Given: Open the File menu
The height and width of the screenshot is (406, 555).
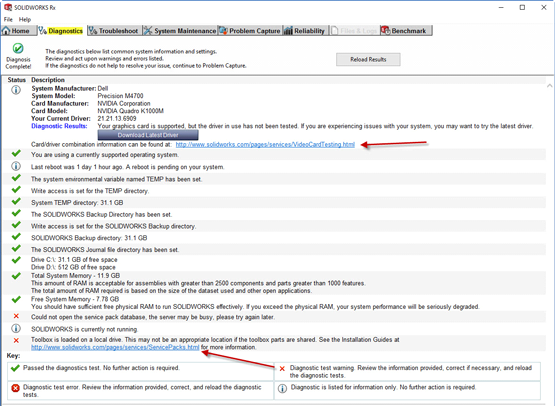Looking at the screenshot, I should click(x=8, y=19).
